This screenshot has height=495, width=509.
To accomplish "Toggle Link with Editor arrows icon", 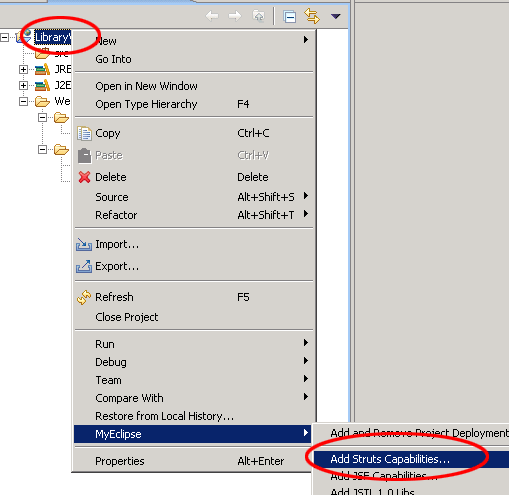I will point(312,16).
